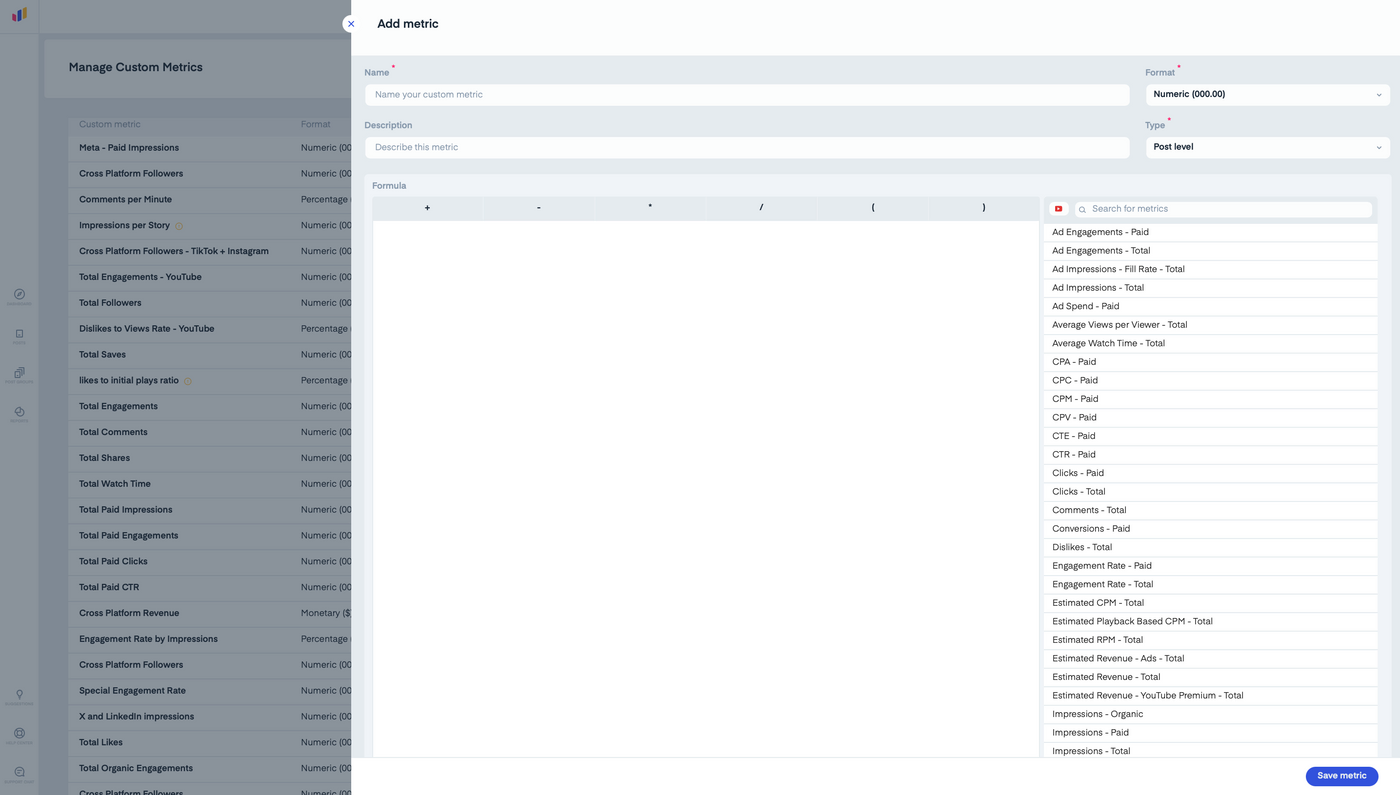Open Post groups in the left sidebar
Viewport: 1400px width, 795px height.
pos(19,375)
